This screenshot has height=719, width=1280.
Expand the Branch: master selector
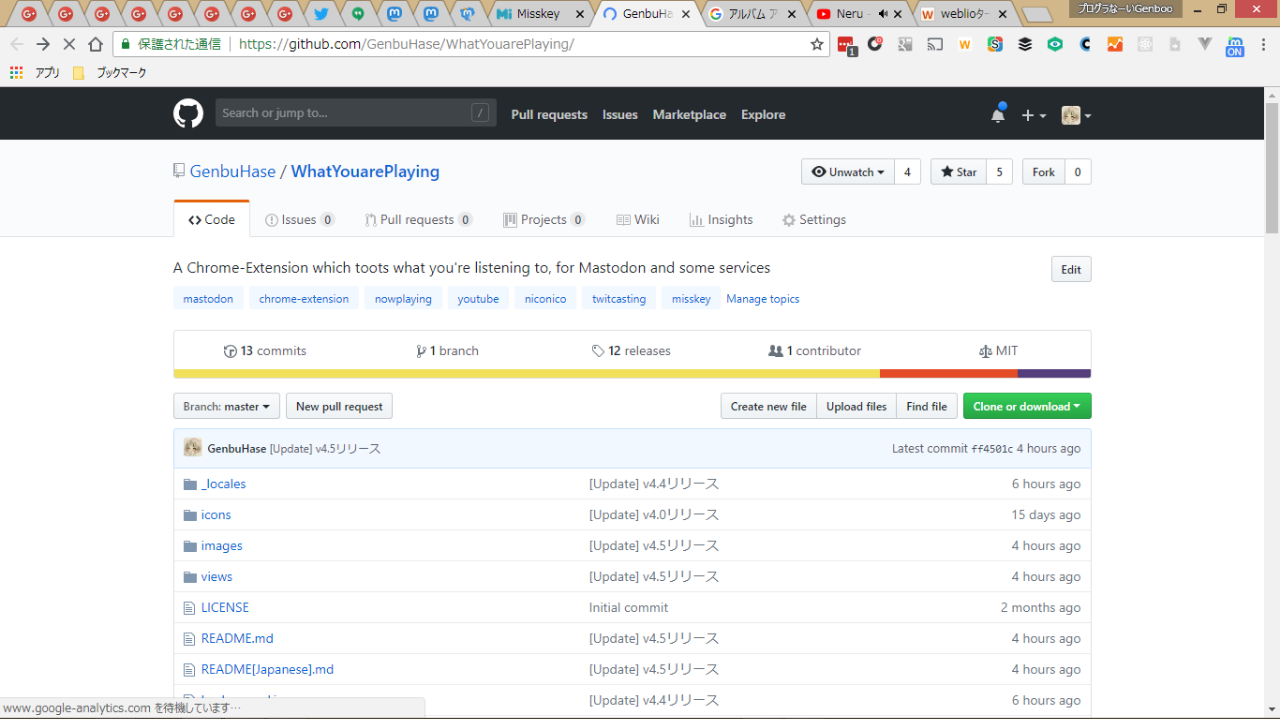tap(226, 406)
